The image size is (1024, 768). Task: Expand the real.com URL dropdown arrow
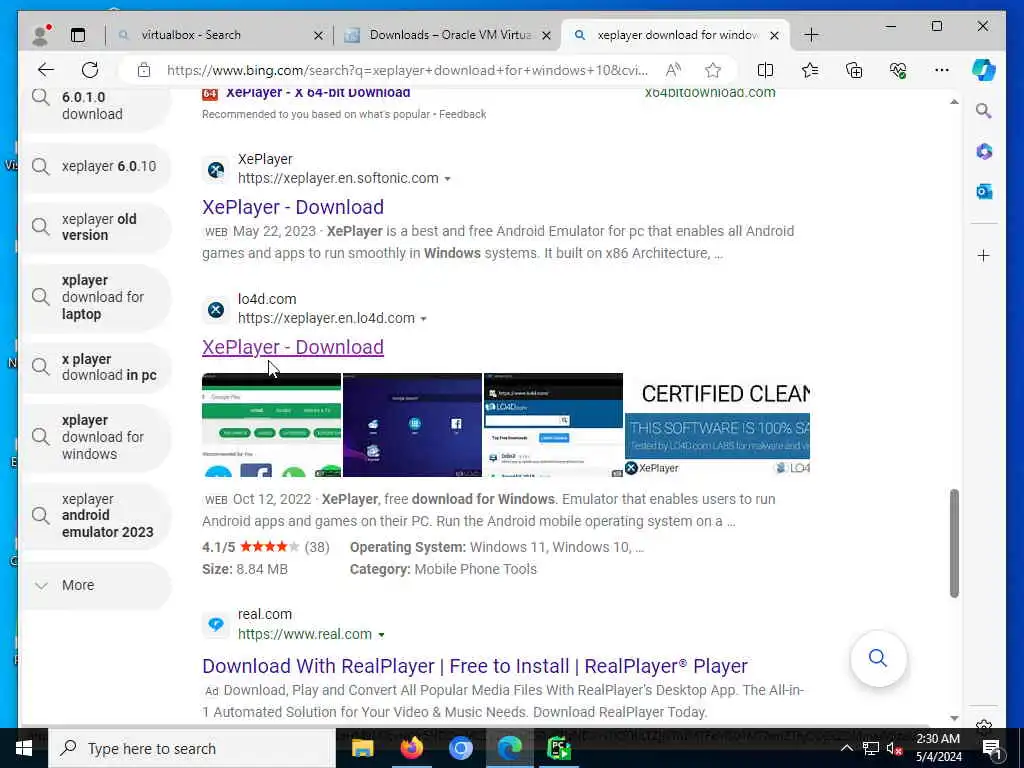click(381, 635)
